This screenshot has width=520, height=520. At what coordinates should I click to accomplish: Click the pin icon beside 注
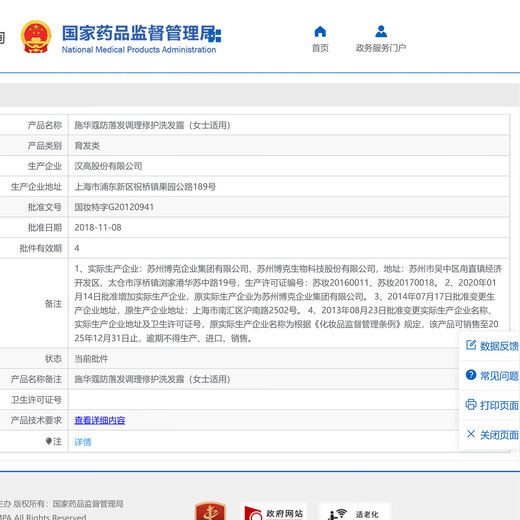coord(49,441)
